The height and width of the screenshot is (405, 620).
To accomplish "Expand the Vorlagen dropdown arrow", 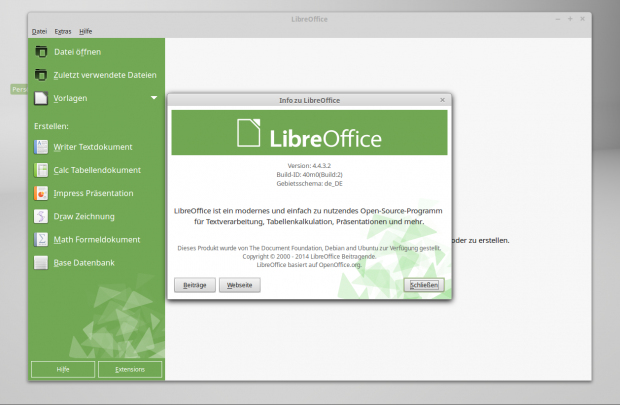I will [154, 98].
